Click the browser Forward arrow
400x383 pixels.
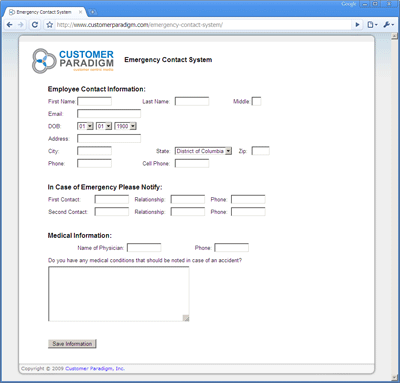point(21,25)
